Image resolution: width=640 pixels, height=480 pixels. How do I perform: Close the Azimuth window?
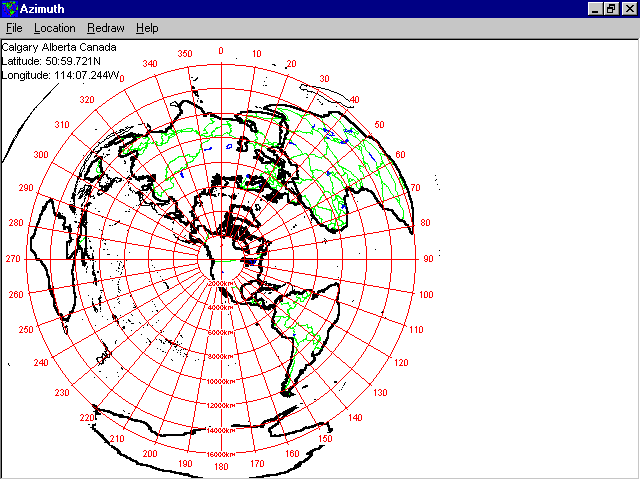628,8
